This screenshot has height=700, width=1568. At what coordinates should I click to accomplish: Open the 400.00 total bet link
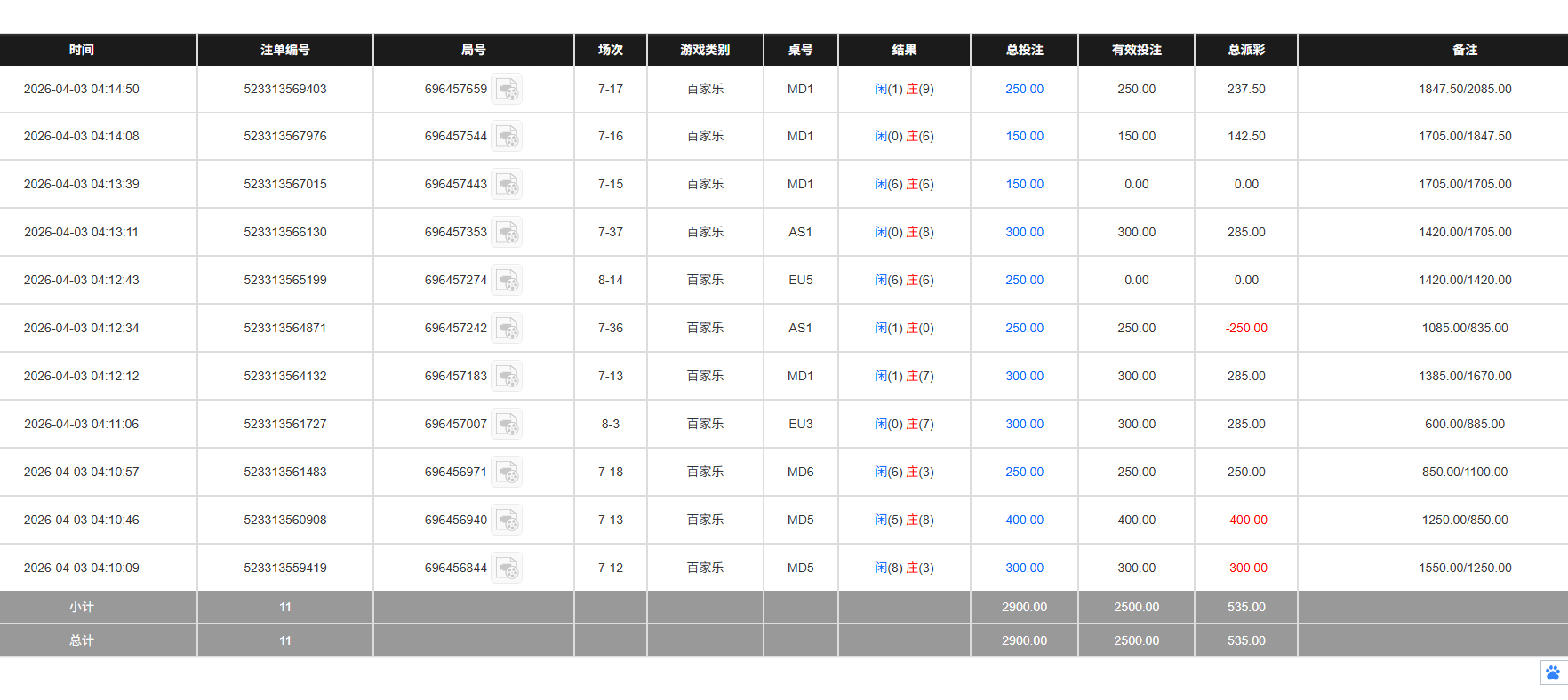click(1024, 521)
